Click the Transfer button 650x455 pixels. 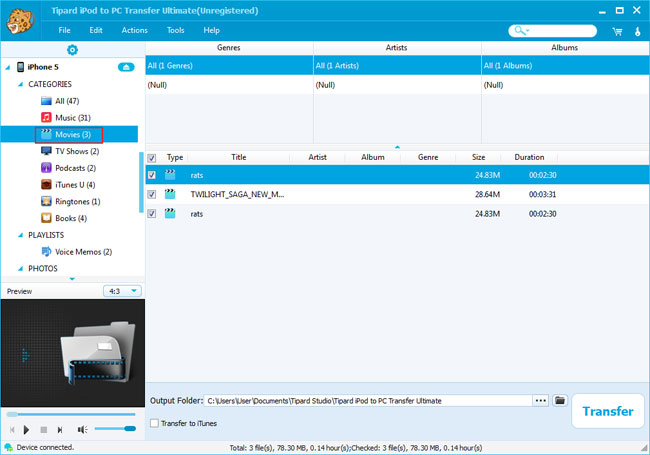coord(608,411)
